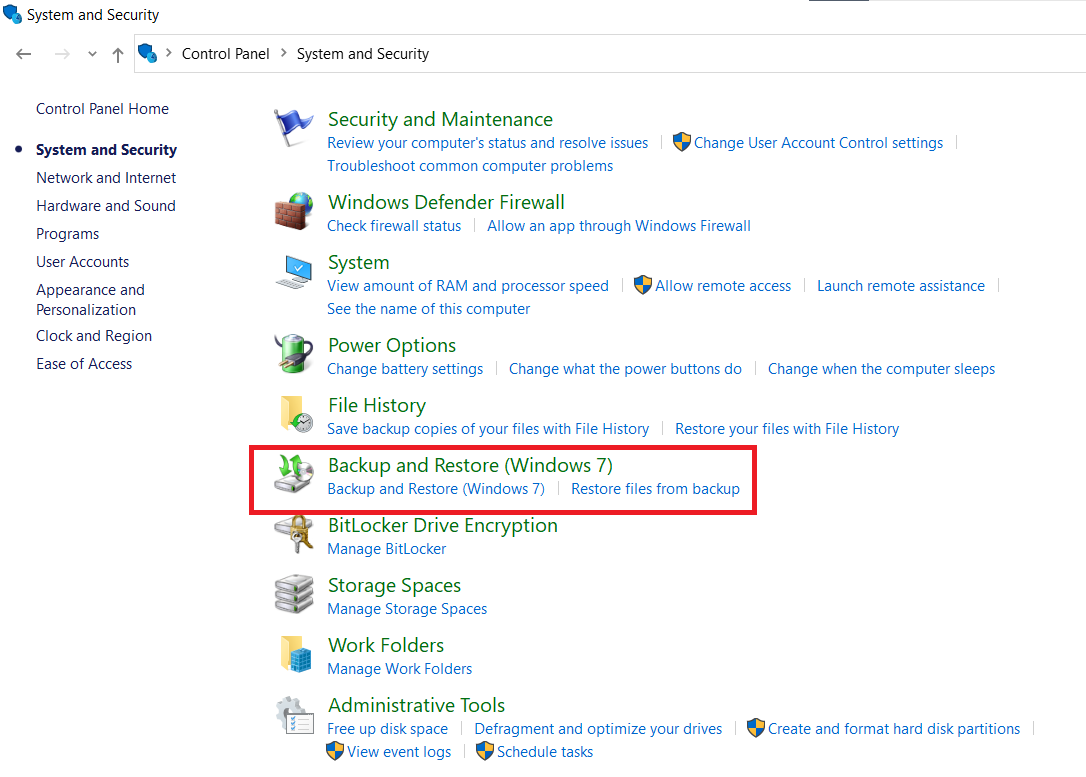Click the Storage Spaces drives icon
Viewport: 1086px width, 777px height.
tap(293, 594)
